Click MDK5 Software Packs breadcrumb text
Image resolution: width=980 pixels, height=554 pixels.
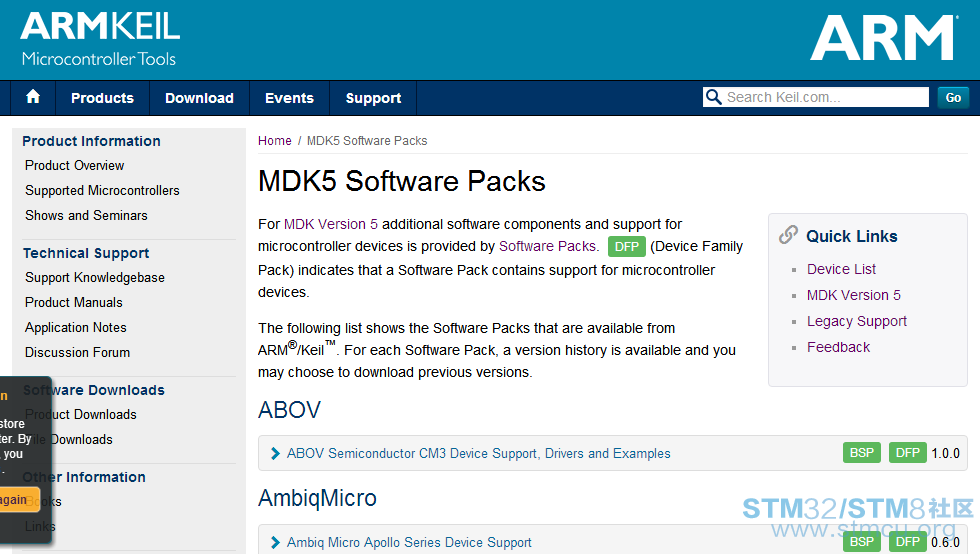pos(367,141)
